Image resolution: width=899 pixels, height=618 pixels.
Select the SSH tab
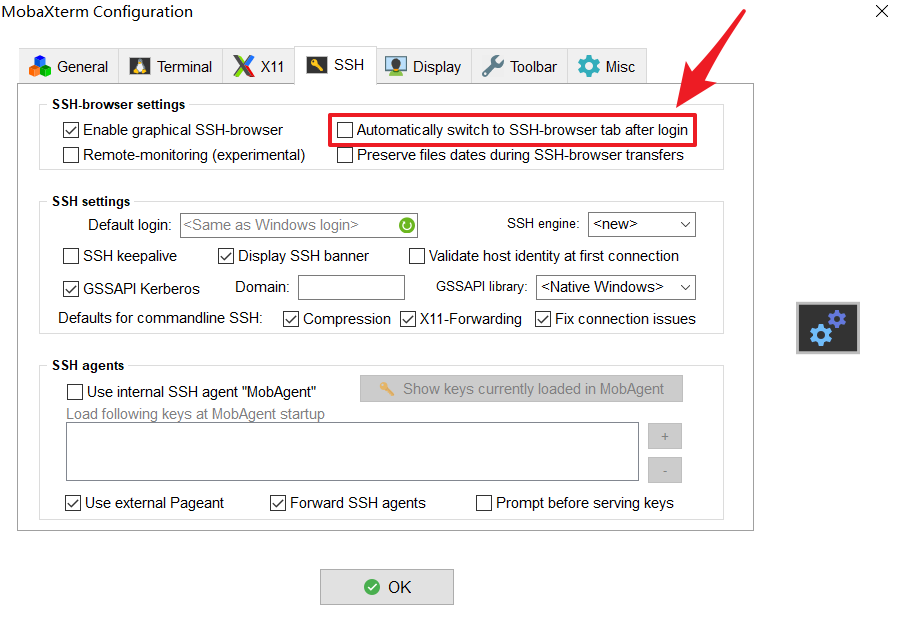pyautogui.click(x=335, y=65)
